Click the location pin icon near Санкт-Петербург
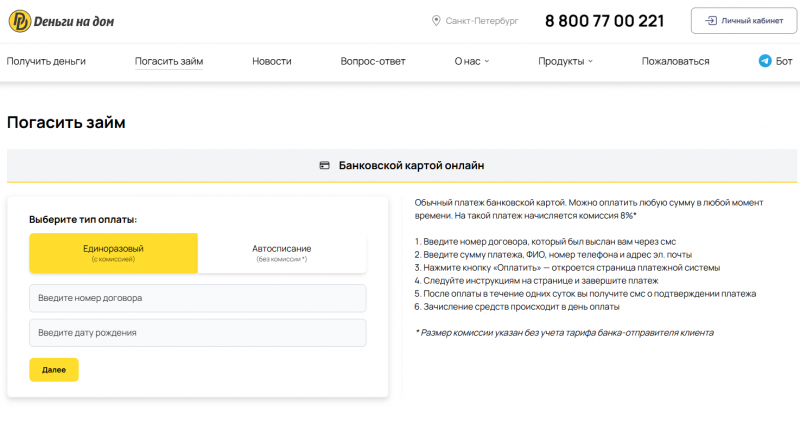 tap(436, 21)
